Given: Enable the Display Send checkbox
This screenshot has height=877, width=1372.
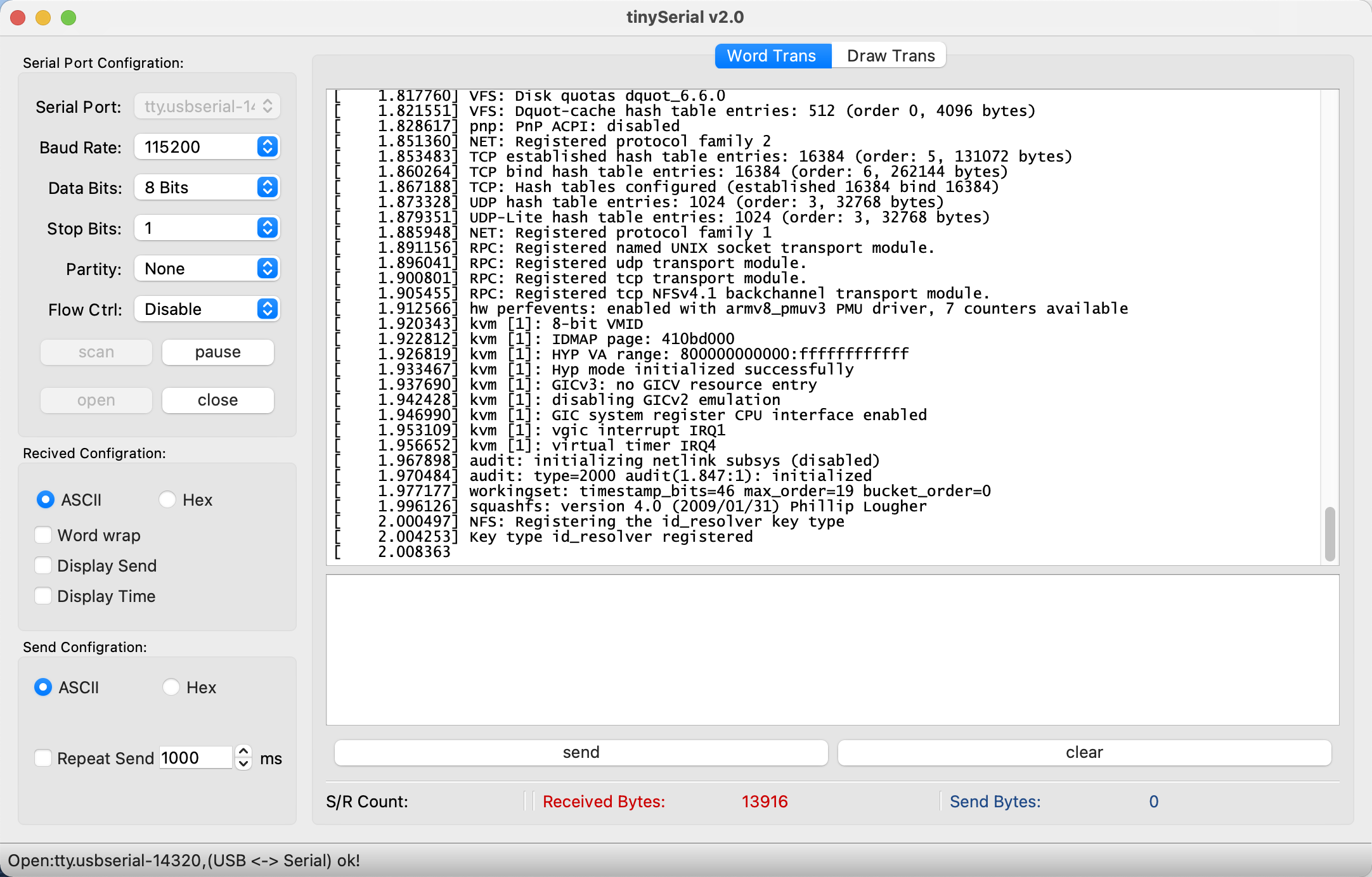Looking at the screenshot, I should coord(43,566).
